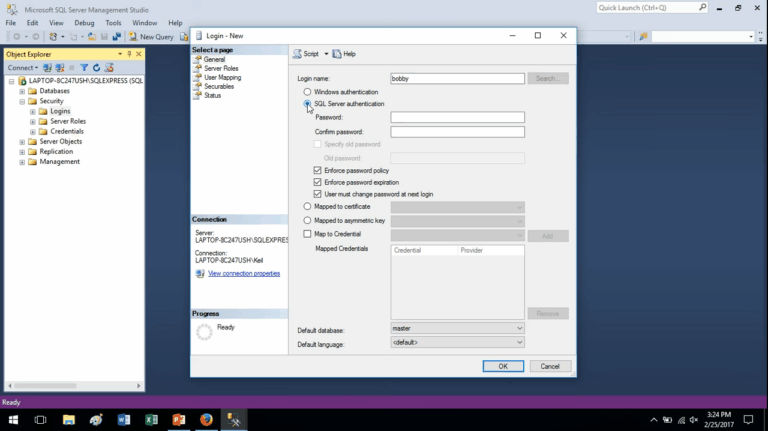The image size is (768, 431).
Task: Select the Replication folder in tree
Action: tap(56, 151)
